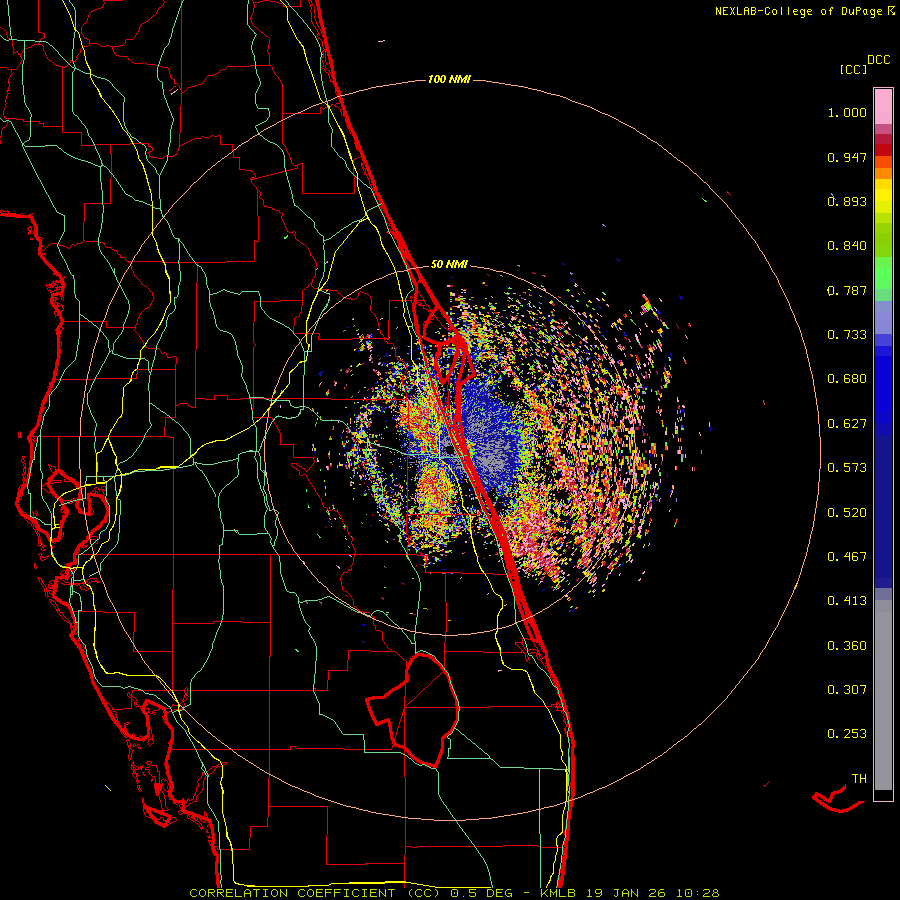Click the DCC label above the color scale

(x=878, y=60)
